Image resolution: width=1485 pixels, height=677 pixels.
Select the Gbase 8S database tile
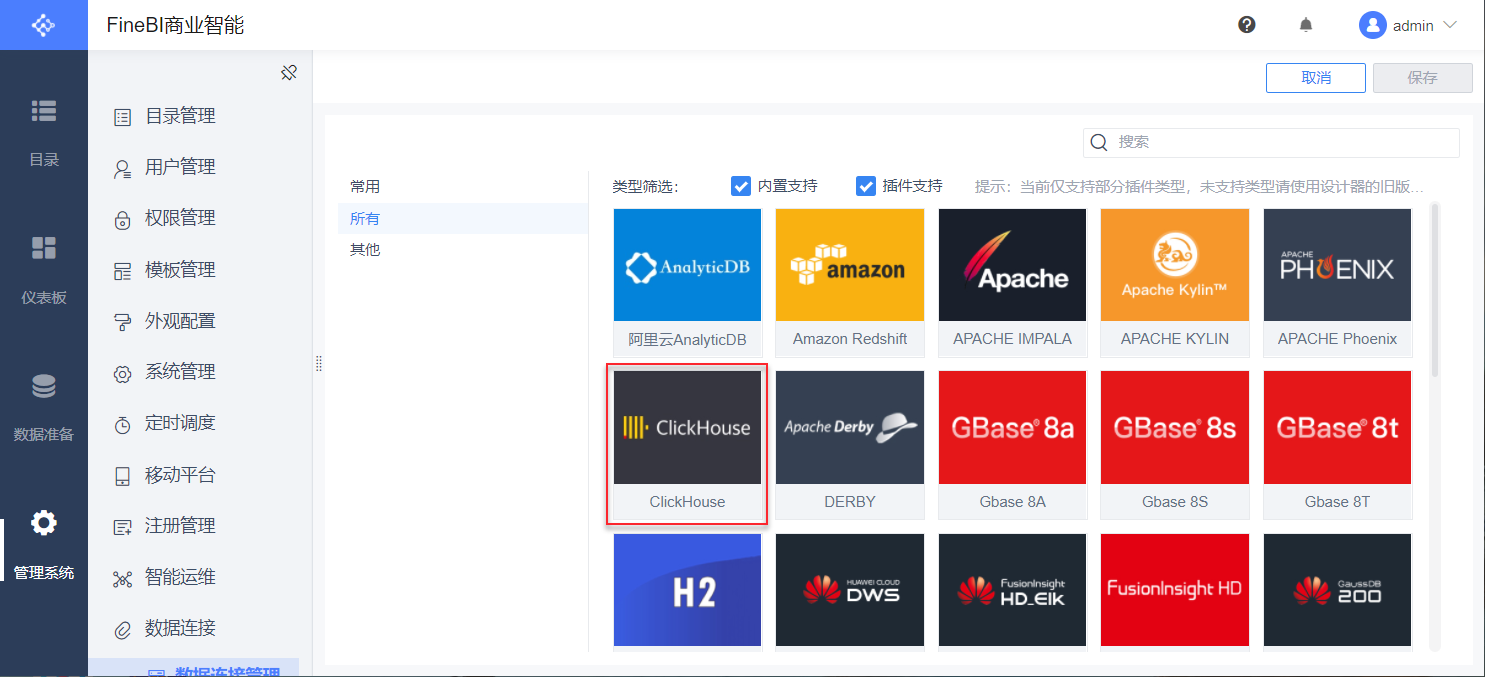point(1175,445)
